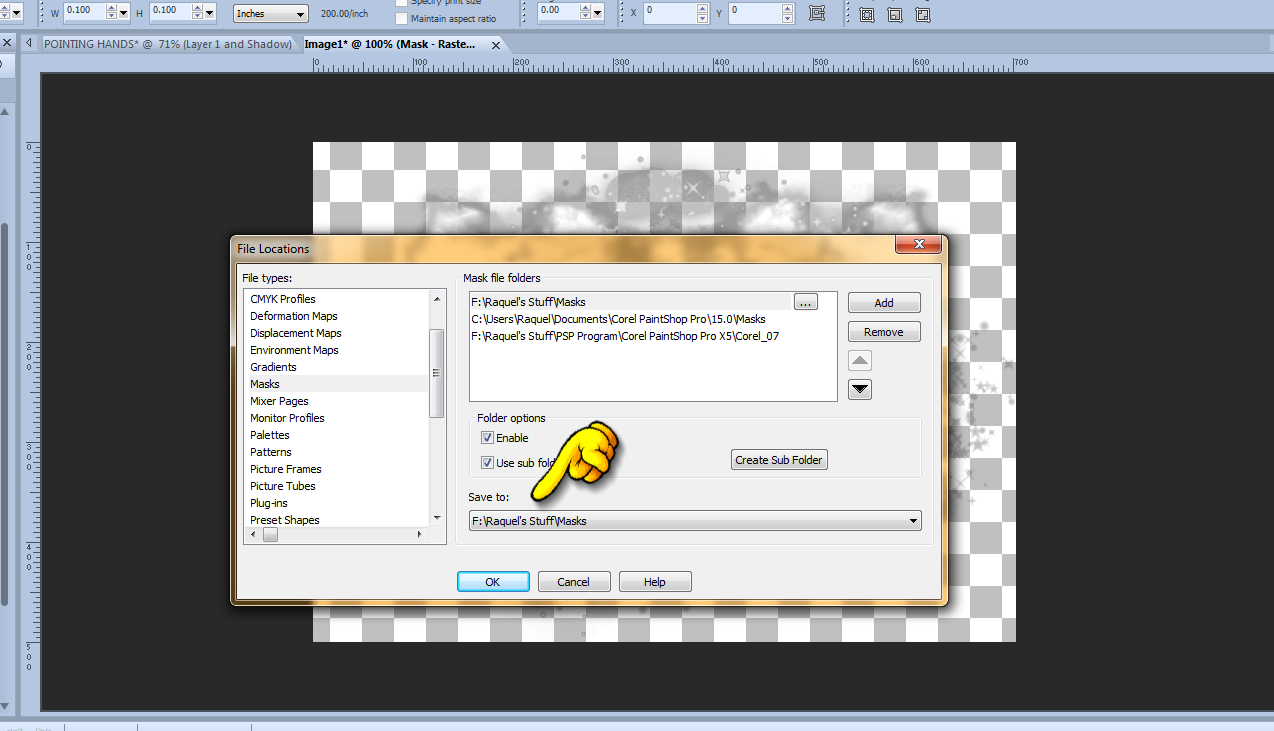
Task: Snap crop rectangle to layer opaque icon
Action: point(894,13)
